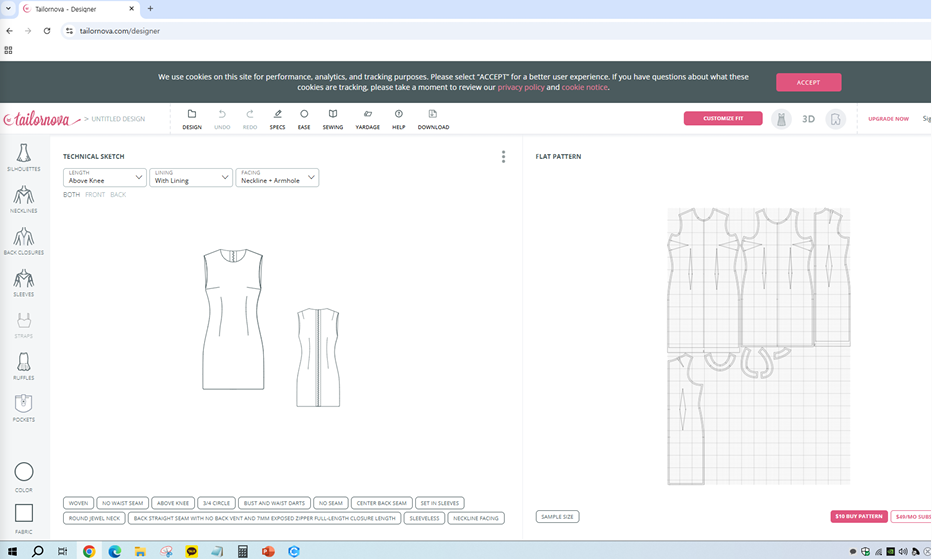Open the Silhouettes panel in the sidebar
The width and height of the screenshot is (932, 559).
(x=24, y=155)
